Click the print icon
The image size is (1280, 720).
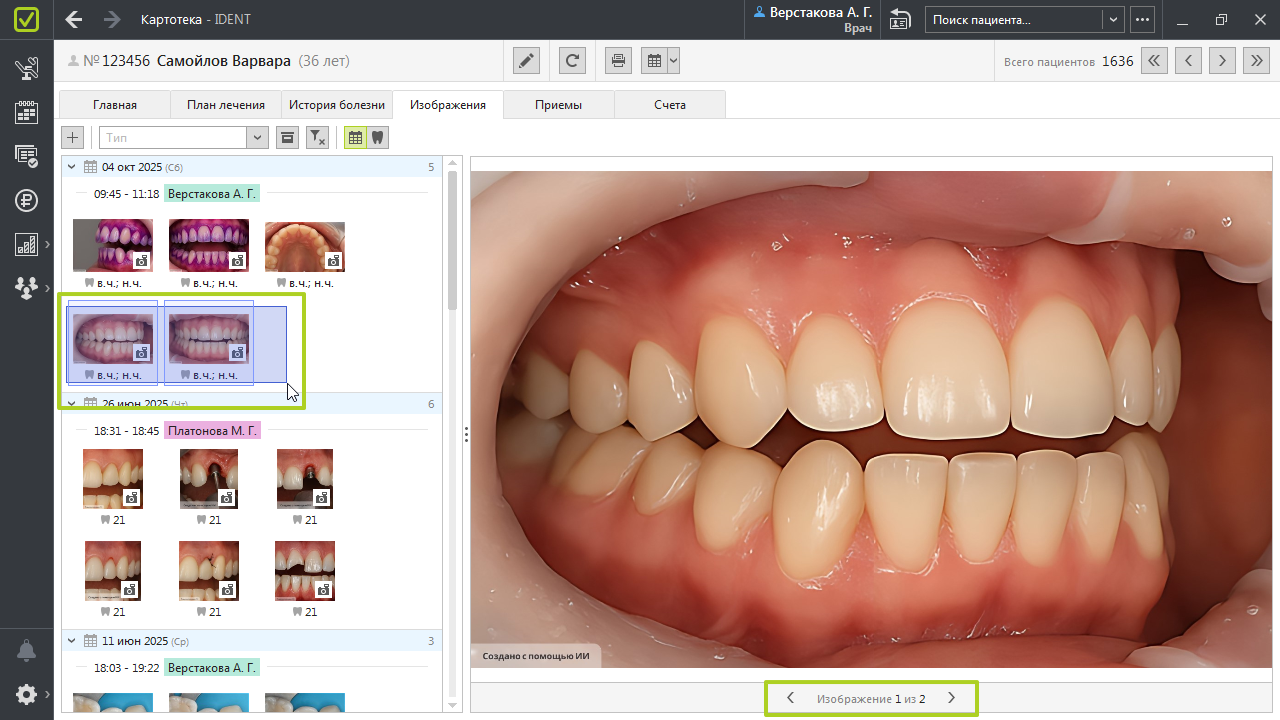[618, 61]
